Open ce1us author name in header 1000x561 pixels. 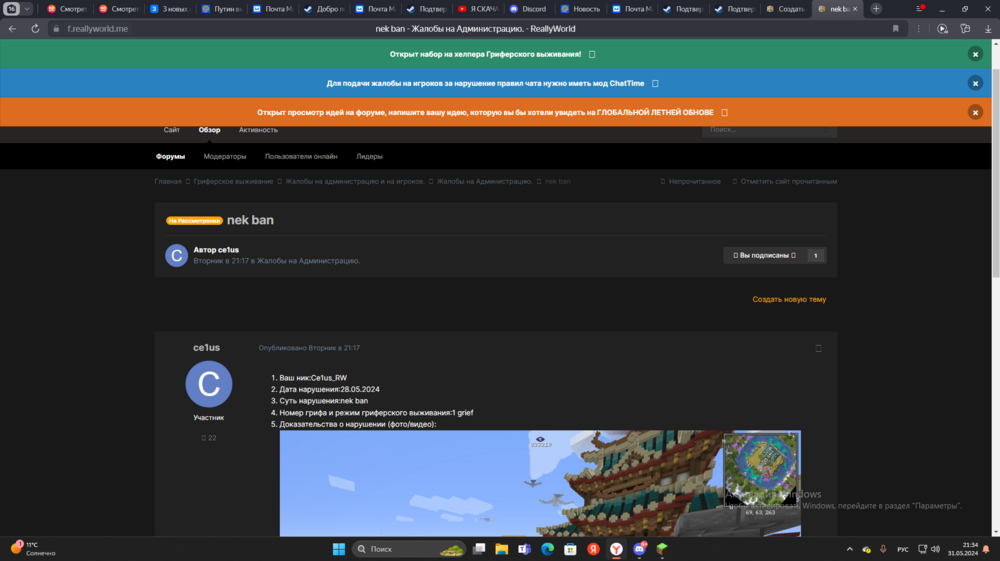[226, 250]
